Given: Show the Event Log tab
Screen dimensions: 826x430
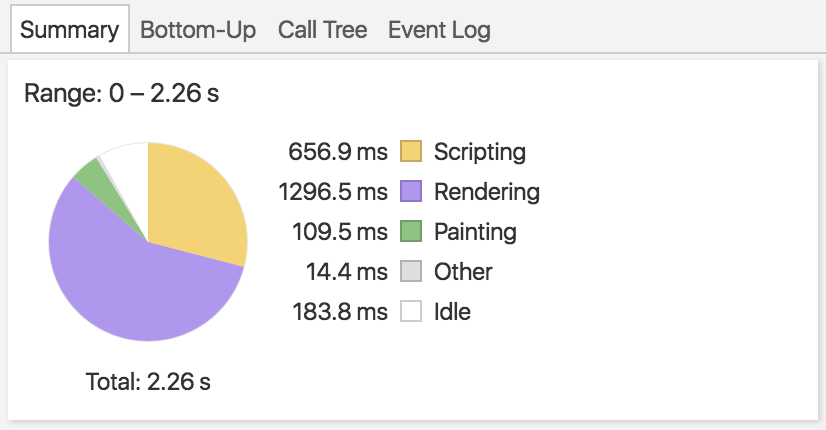Looking at the screenshot, I should click(x=439, y=29).
